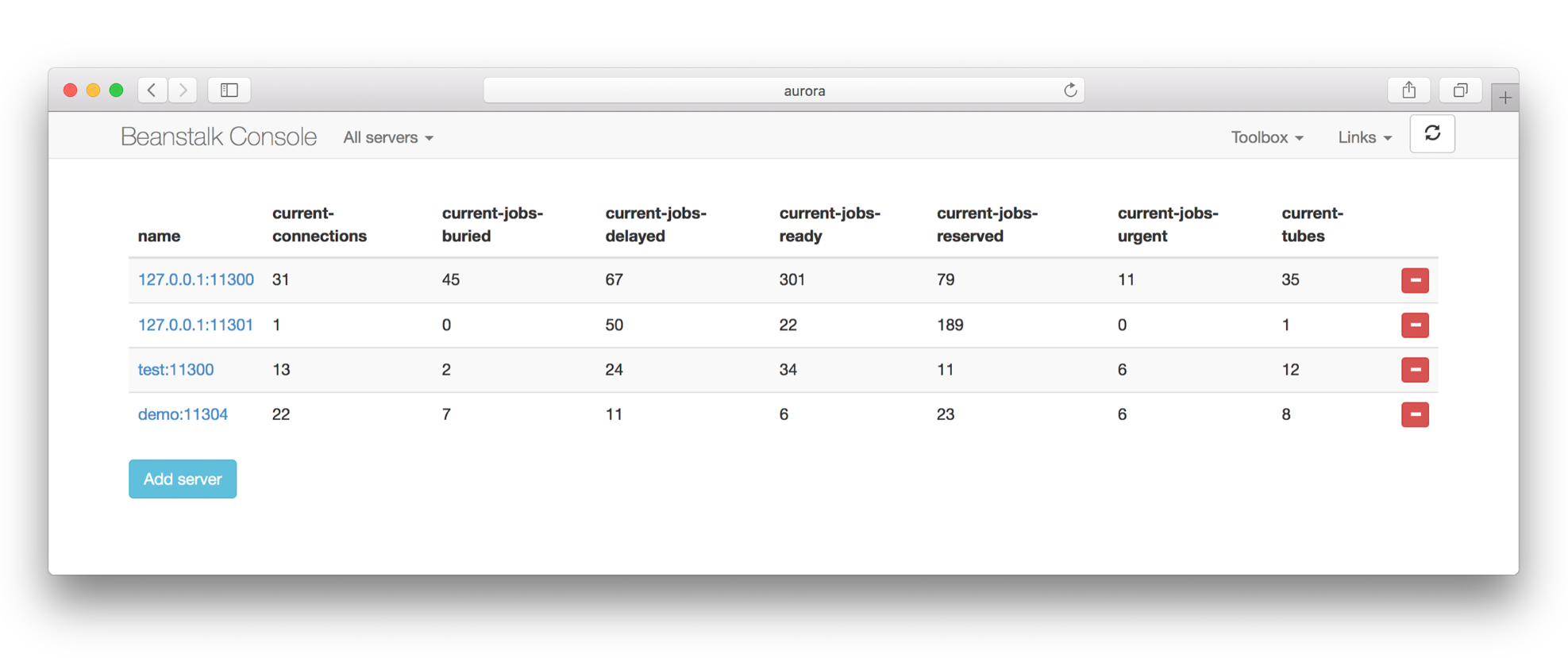Show all tabs overview button
This screenshot has width=1568, height=658.
tap(1461, 90)
